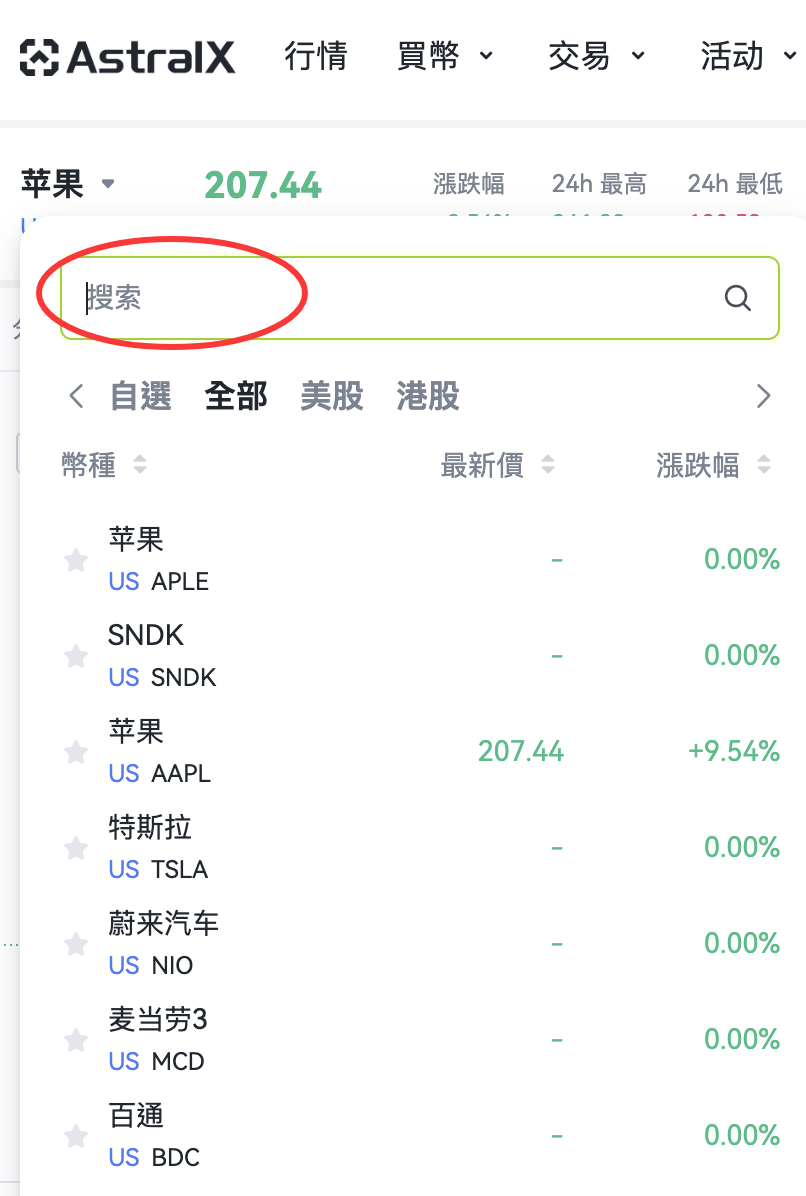Mark NIO with the star icon
Image resolution: width=806 pixels, height=1196 pixels.
(x=75, y=944)
